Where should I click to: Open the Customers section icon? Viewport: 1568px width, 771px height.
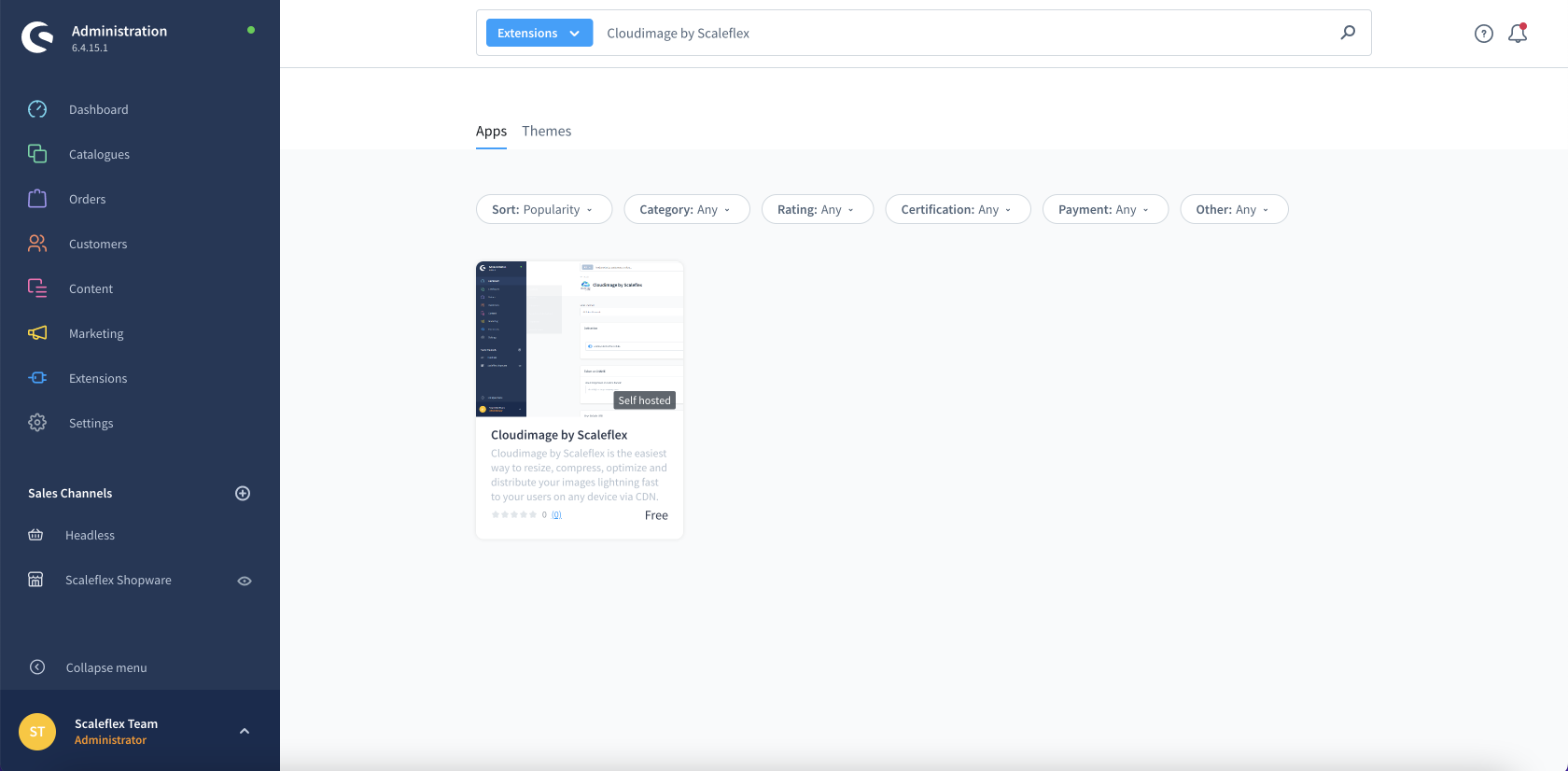pos(37,244)
